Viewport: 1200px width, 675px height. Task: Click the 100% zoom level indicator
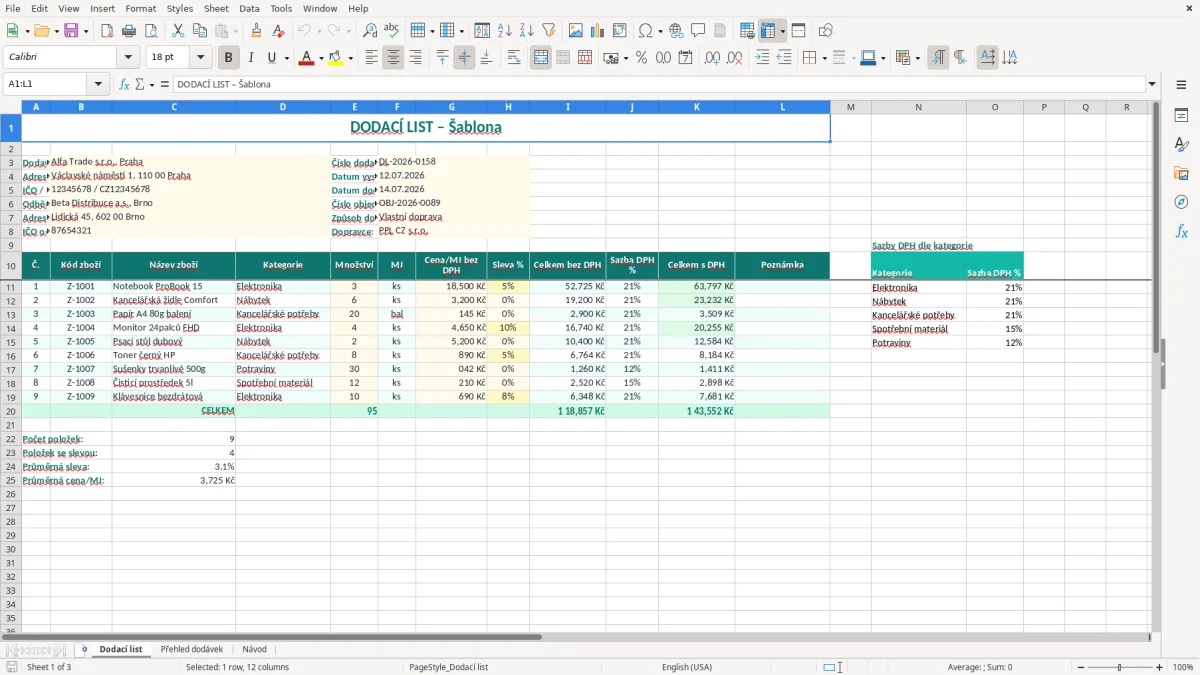pyautogui.click(x=1183, y=667)
